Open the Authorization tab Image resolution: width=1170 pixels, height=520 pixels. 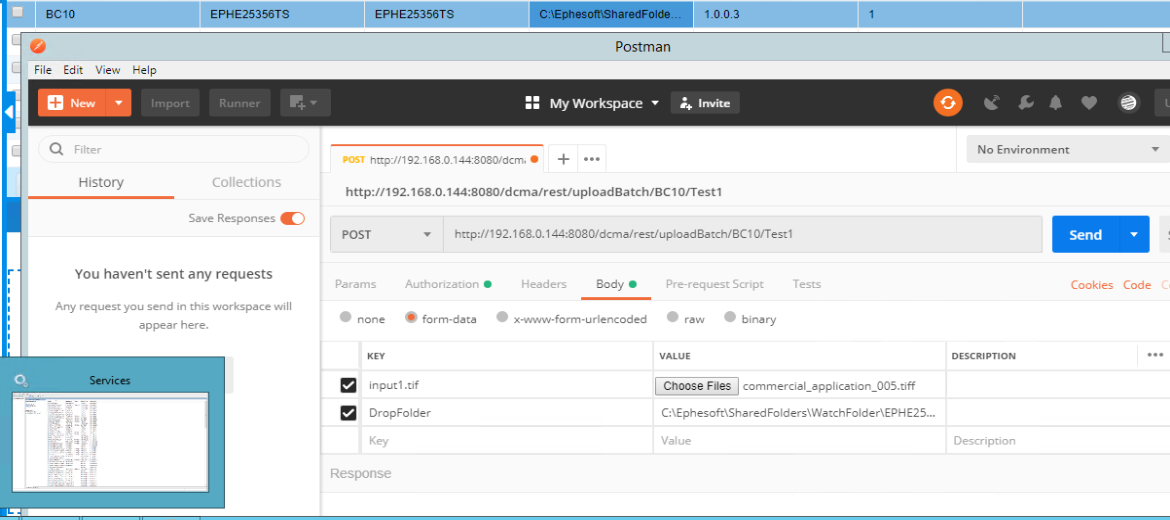tap(447, 284)
